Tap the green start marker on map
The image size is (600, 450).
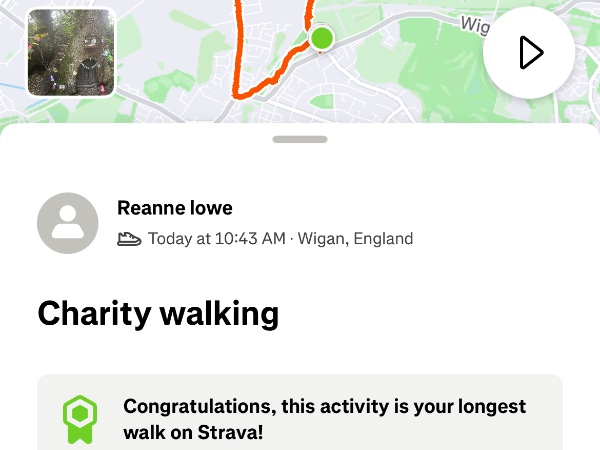pyautogui.click(x=321, y=39)
